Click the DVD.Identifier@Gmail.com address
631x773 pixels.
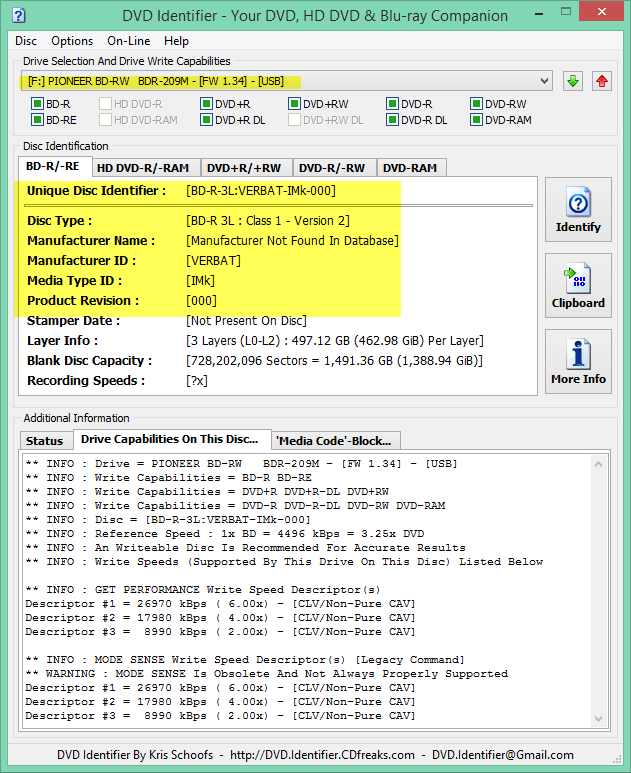point(503,755)
